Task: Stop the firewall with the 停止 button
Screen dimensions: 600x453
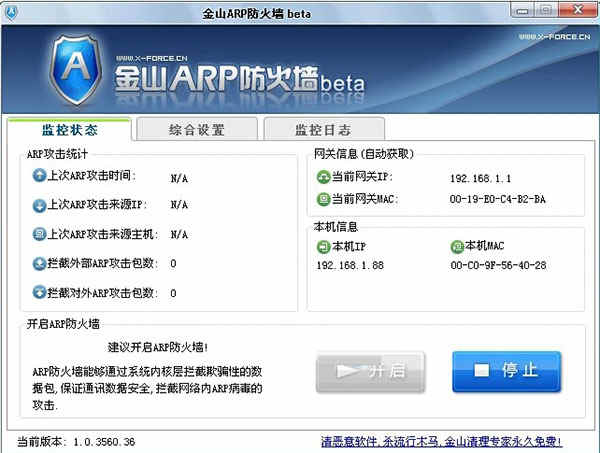Action: [507, 372]
